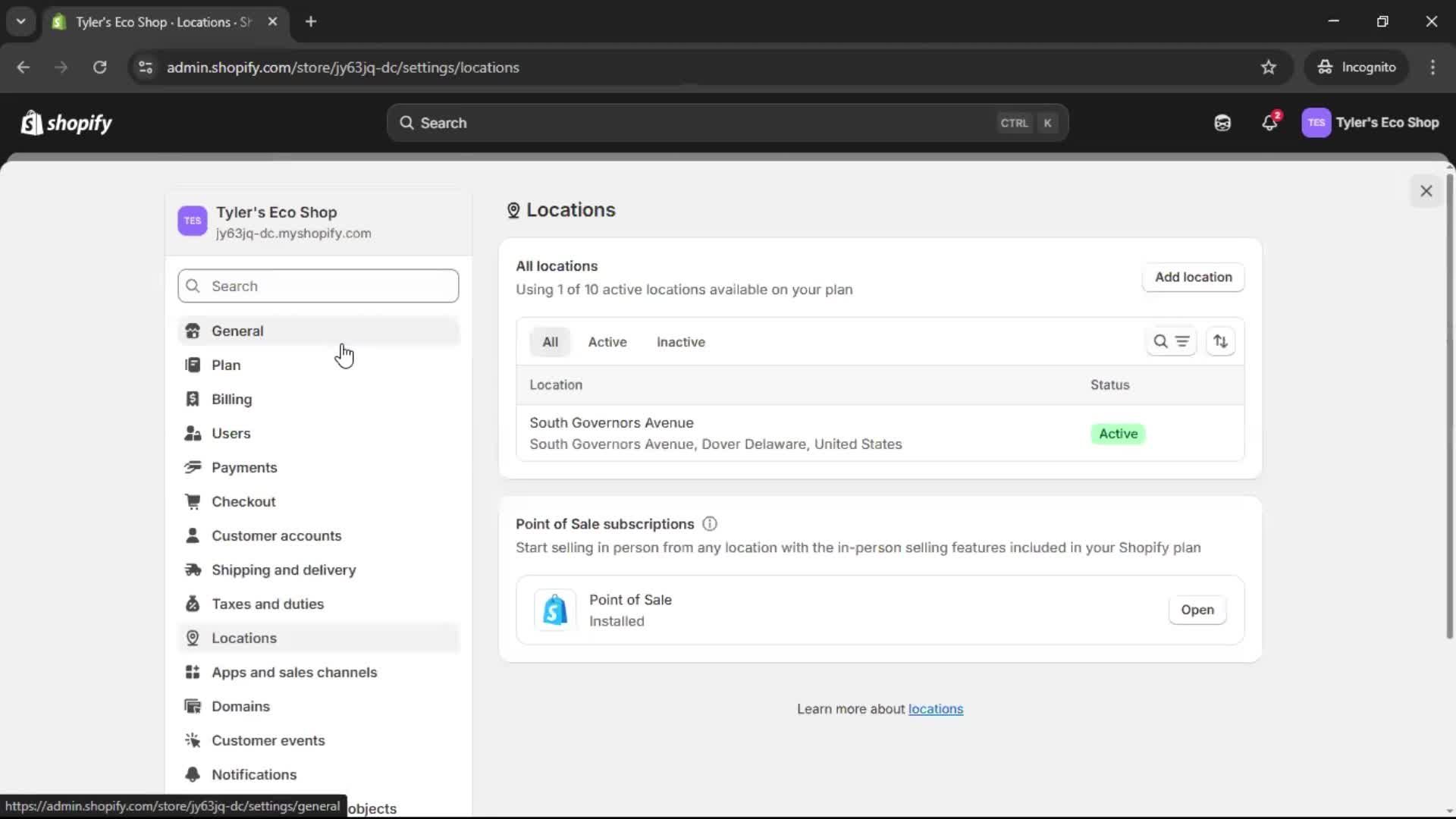This screenshot has height=819, width=1456.
Task: Click the Point of Sale subscriptions info tooltip
Action: tap(709, 523)
